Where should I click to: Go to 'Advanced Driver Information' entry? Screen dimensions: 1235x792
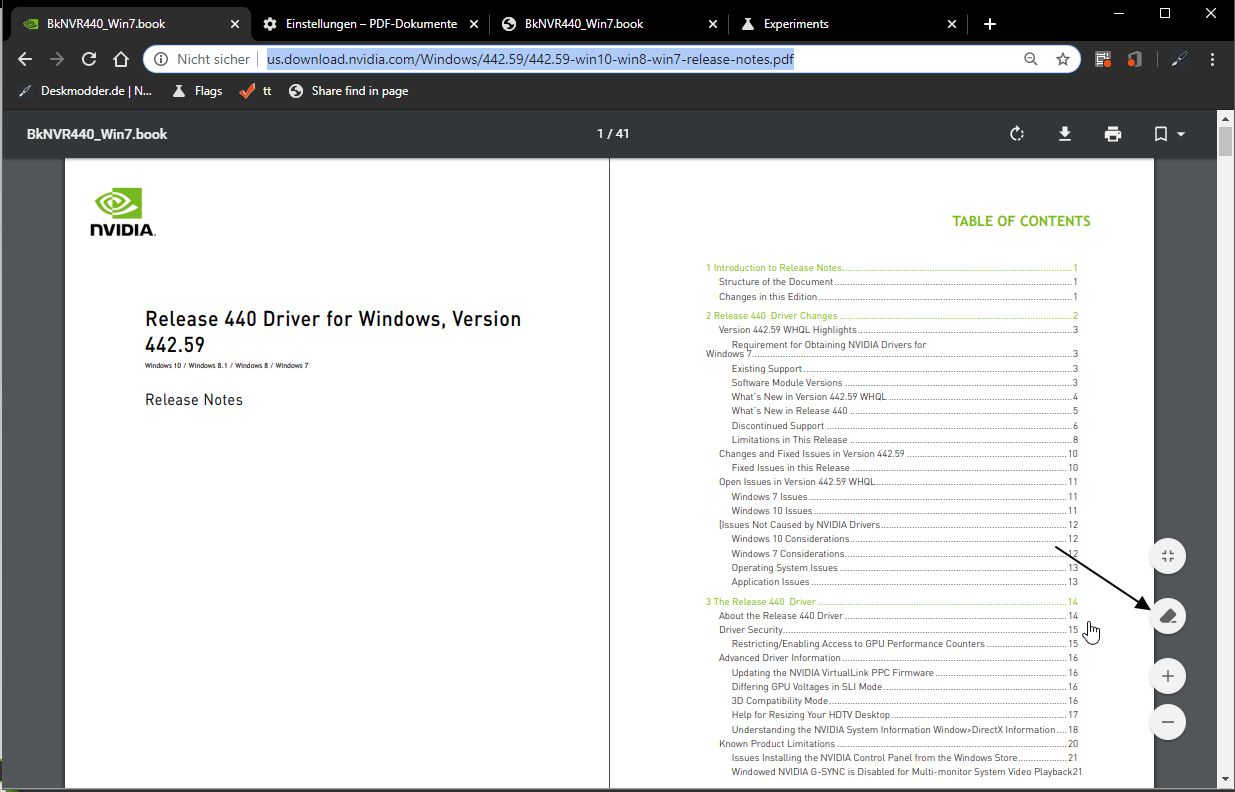(897, 658)
